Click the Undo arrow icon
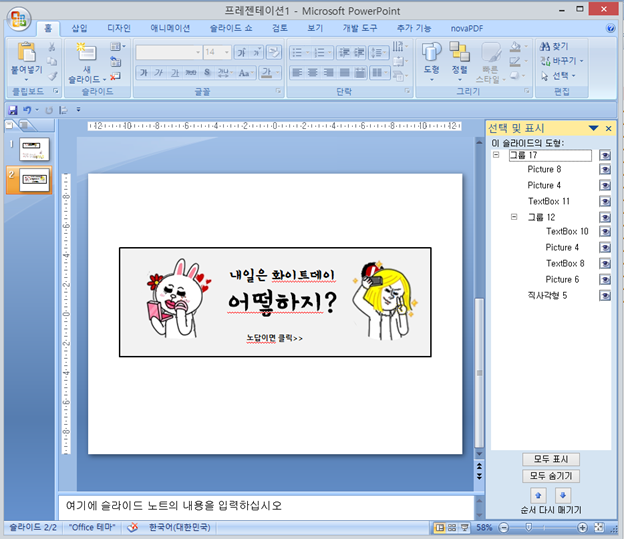The width and height of the screenshot is (624, 539). coord(27,109)
